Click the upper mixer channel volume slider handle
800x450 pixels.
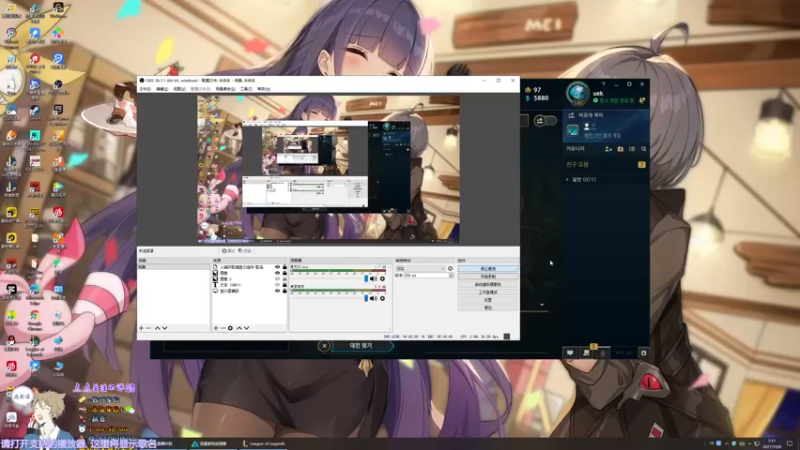[366, 279]
